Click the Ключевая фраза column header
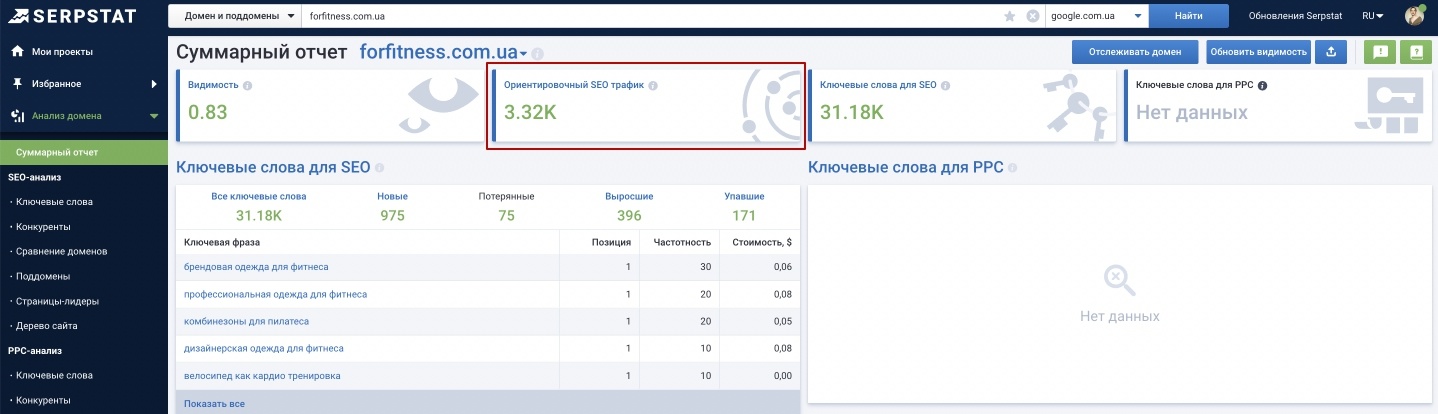Screen dimensions: 1438x414 pos(222,242)
